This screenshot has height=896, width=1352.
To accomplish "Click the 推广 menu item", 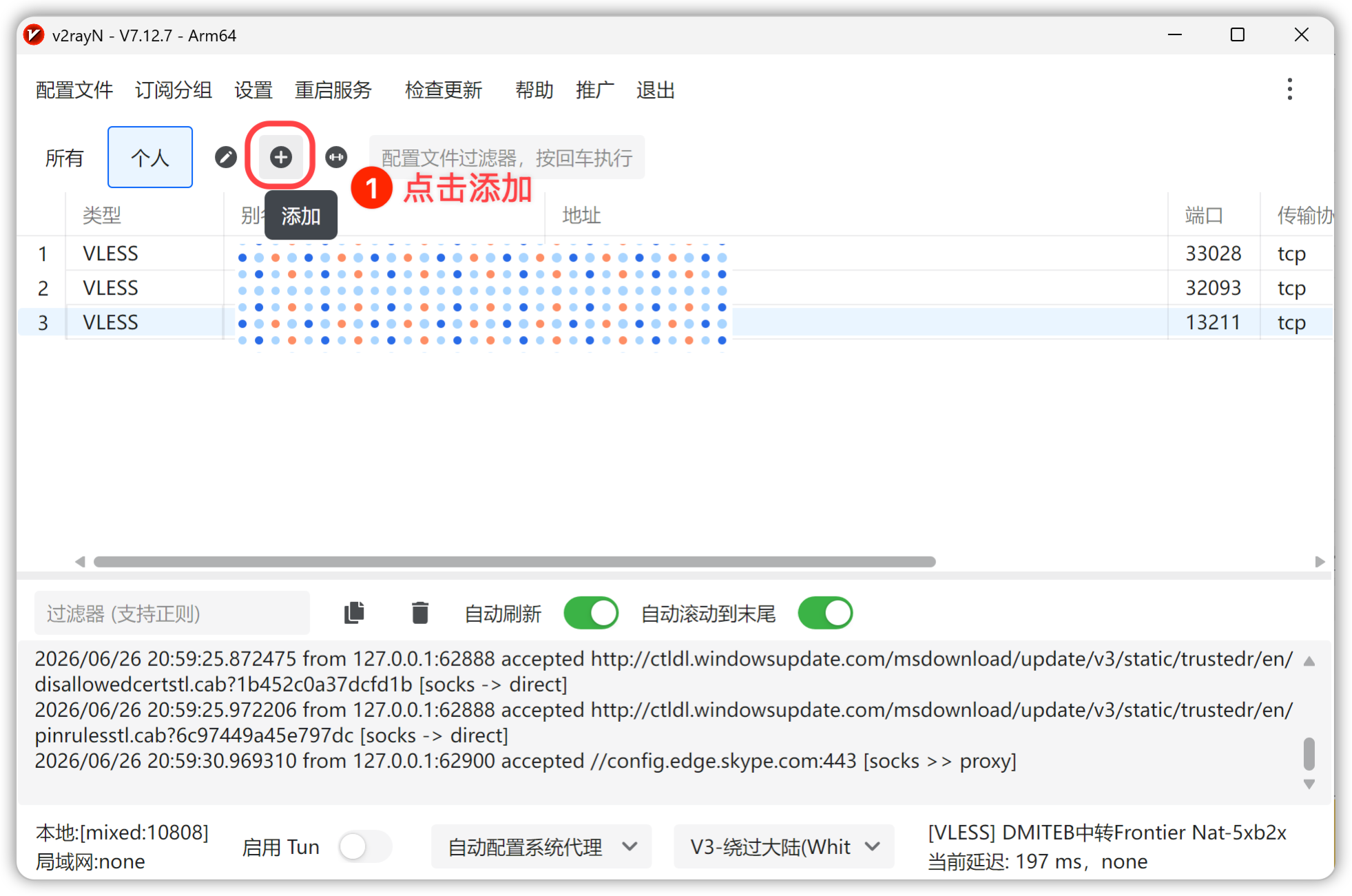I will click(595, 90).
